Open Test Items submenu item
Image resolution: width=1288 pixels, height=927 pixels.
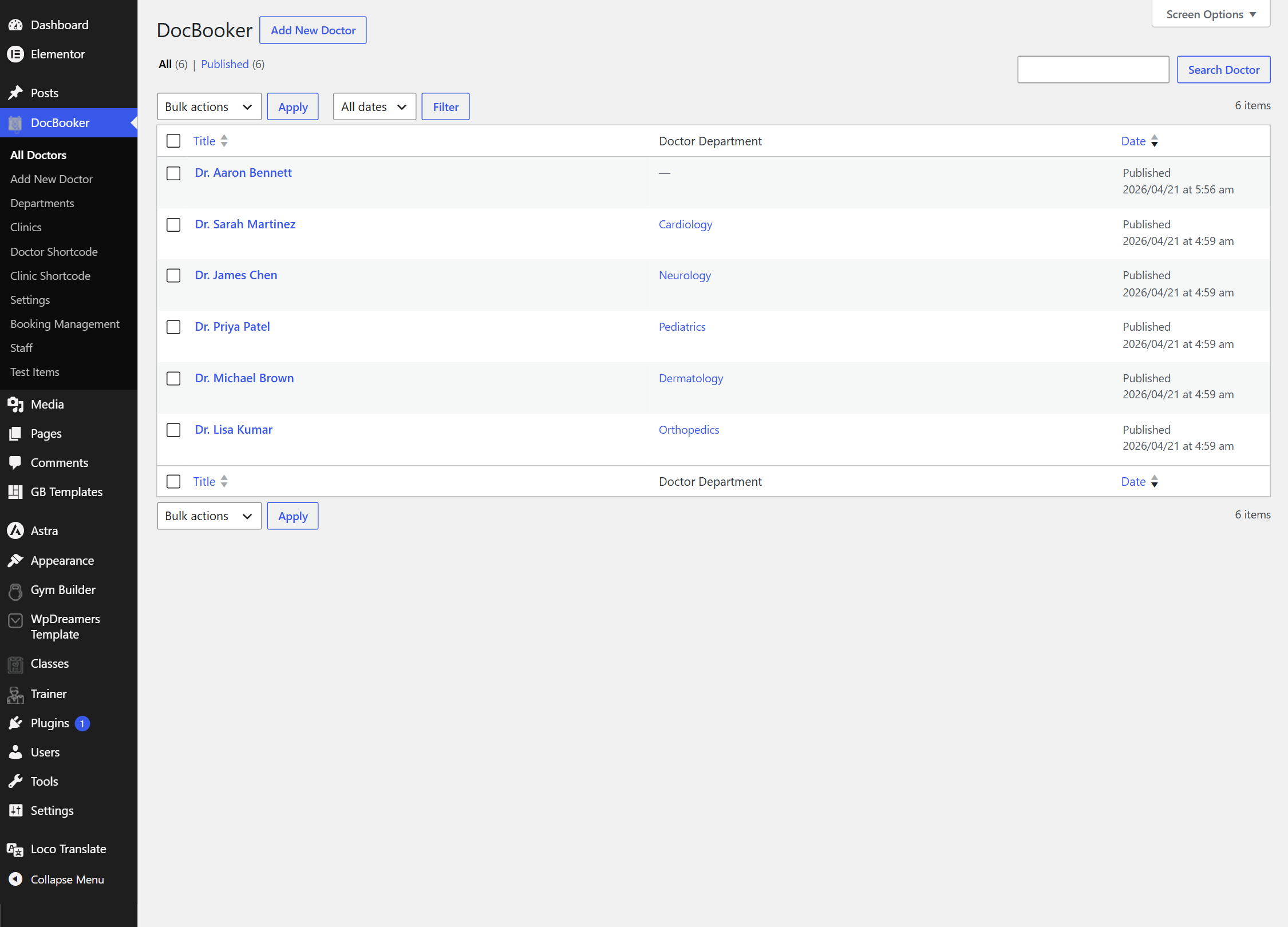point(35,372)
